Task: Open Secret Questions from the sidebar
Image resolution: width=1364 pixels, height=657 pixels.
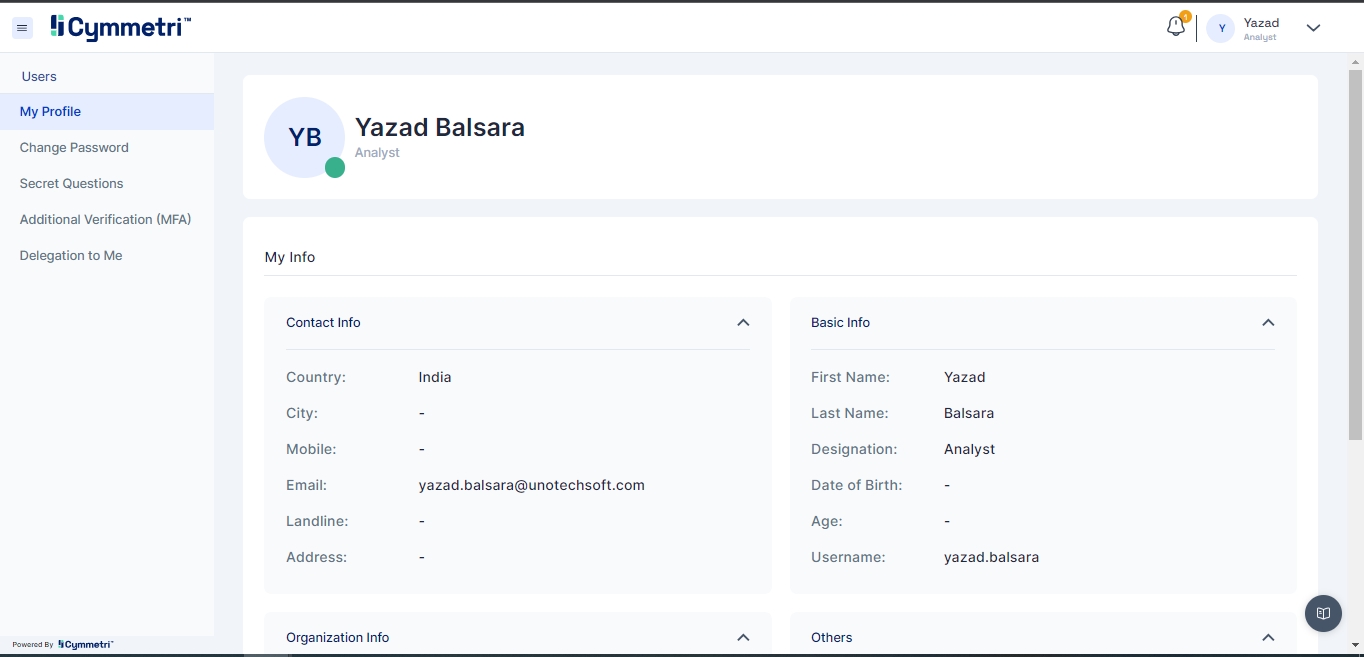Action: pyautogui.click(x=71, y=183)
